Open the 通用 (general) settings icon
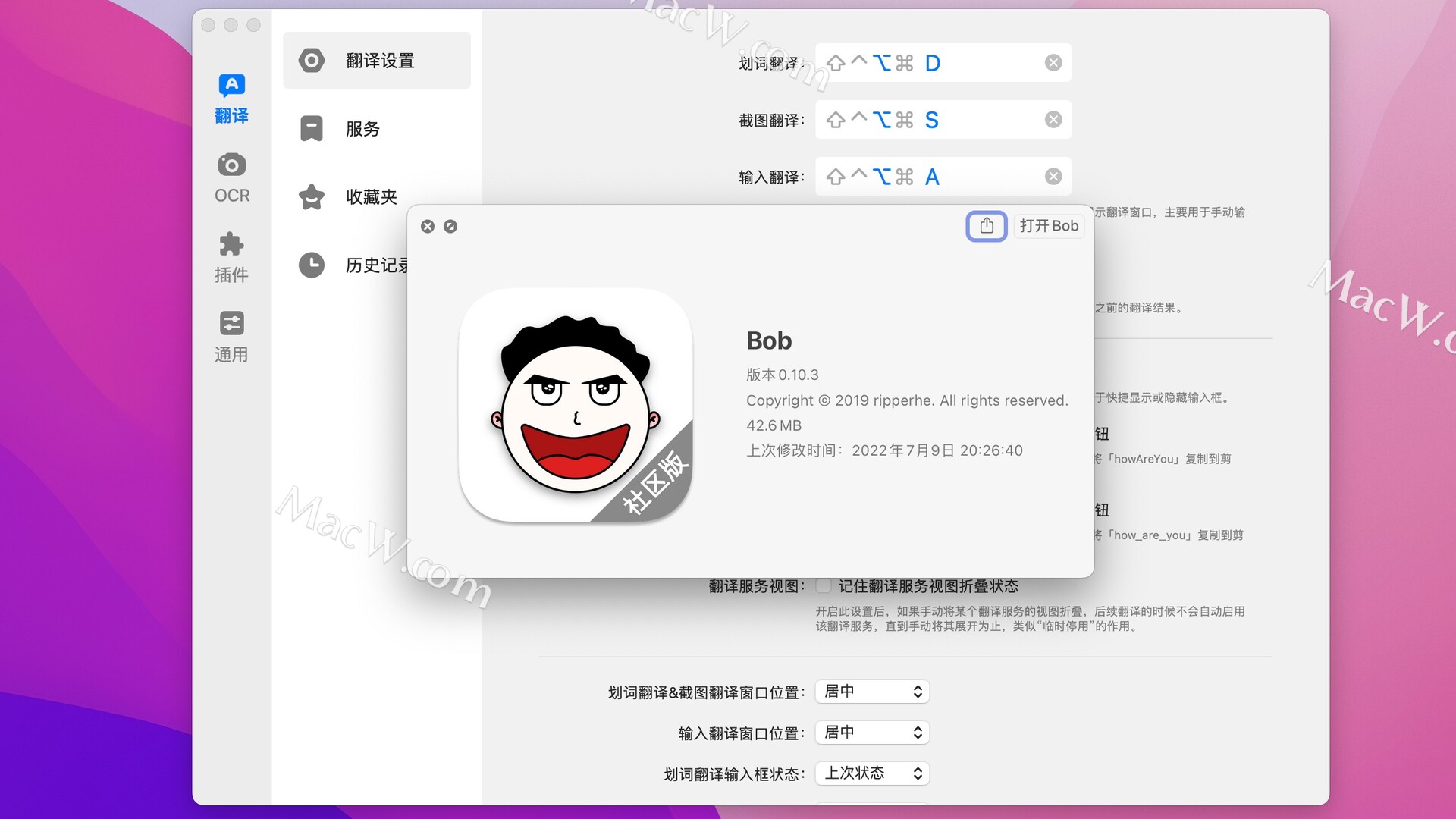1456x819 pixels. tap(231, 324)
